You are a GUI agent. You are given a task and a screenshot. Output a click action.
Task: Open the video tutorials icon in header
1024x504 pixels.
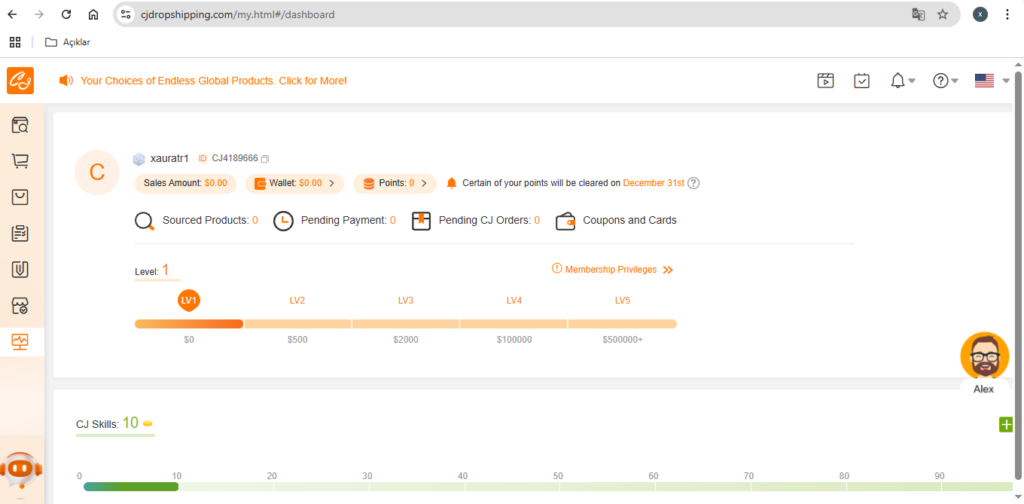825,81
